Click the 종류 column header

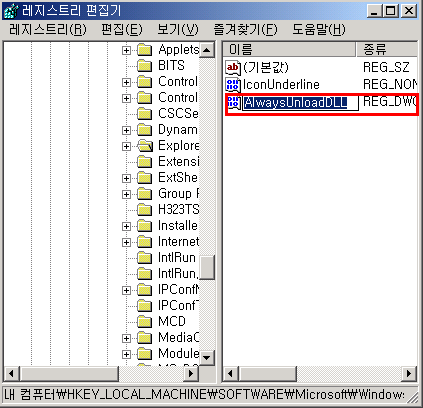(387, 50)
